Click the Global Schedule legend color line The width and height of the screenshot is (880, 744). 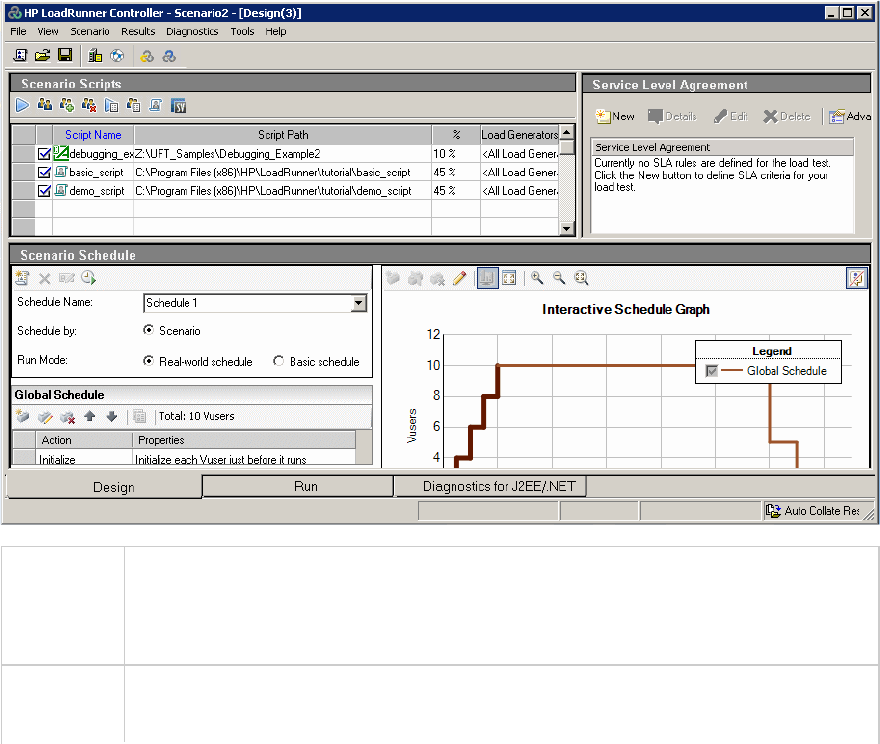click(x=733, y=371)
